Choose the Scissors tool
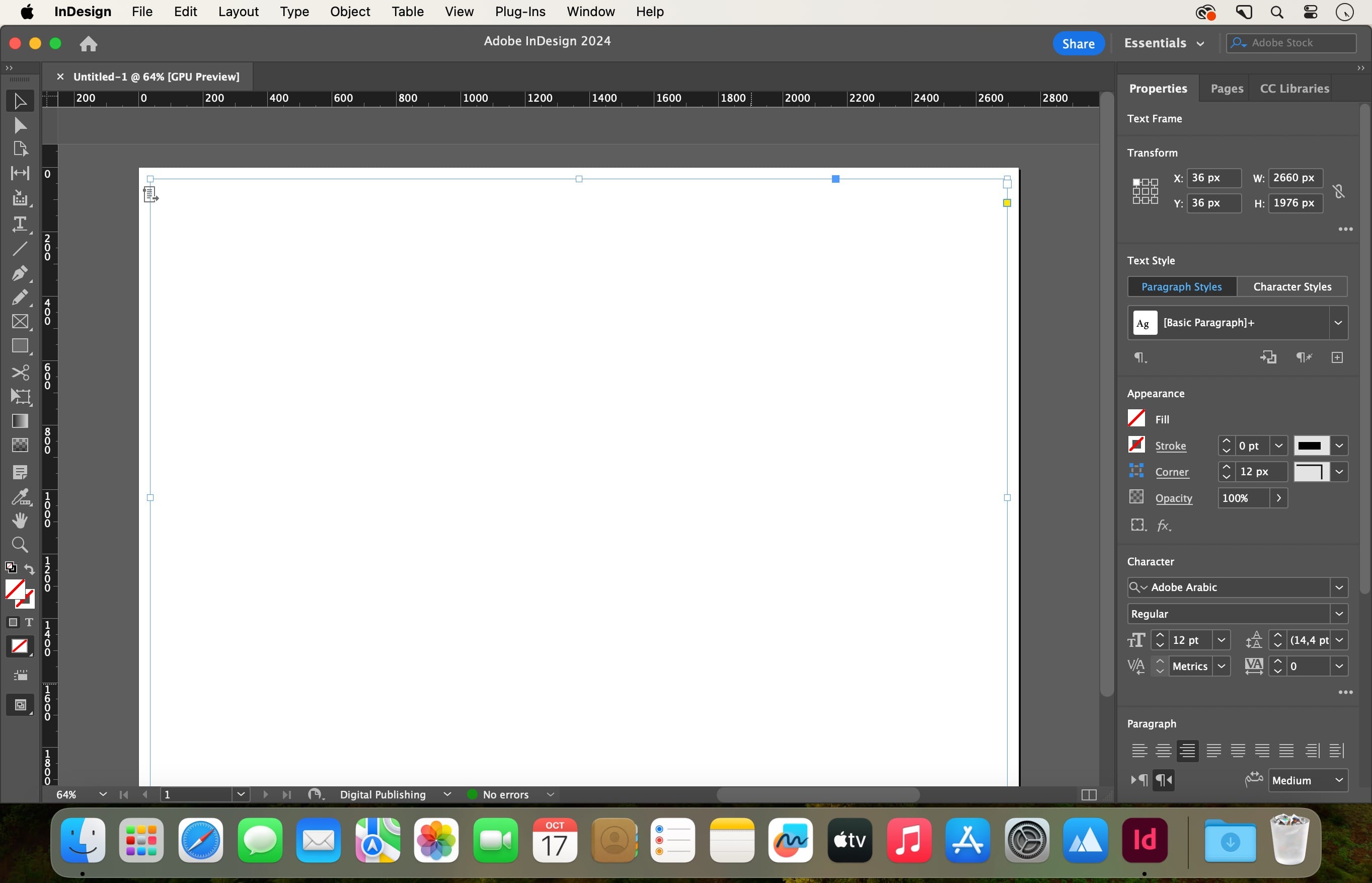 coord(20,373)
